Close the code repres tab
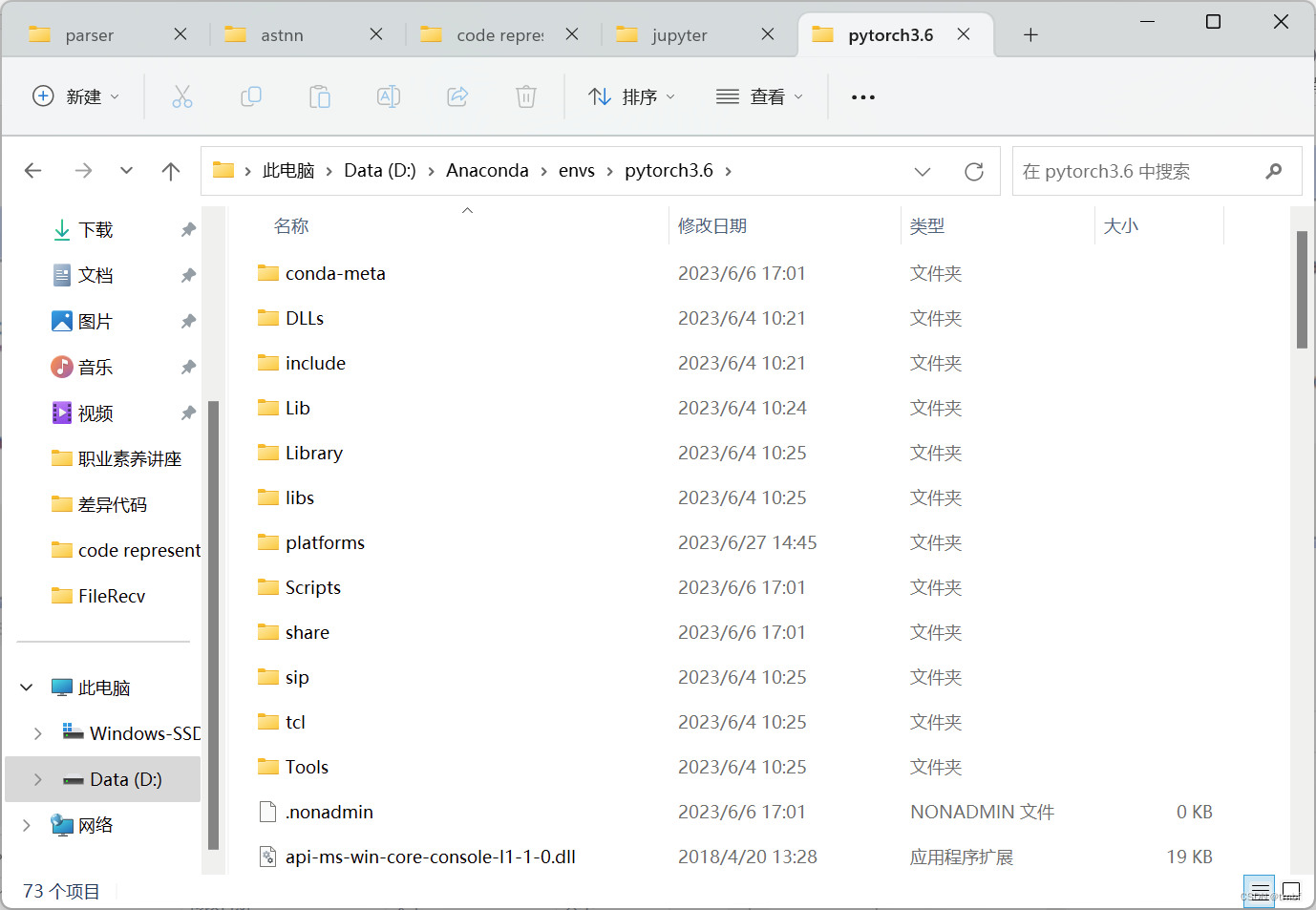The height and width of the screenshot is (910, 1316). tap(572, 34)
